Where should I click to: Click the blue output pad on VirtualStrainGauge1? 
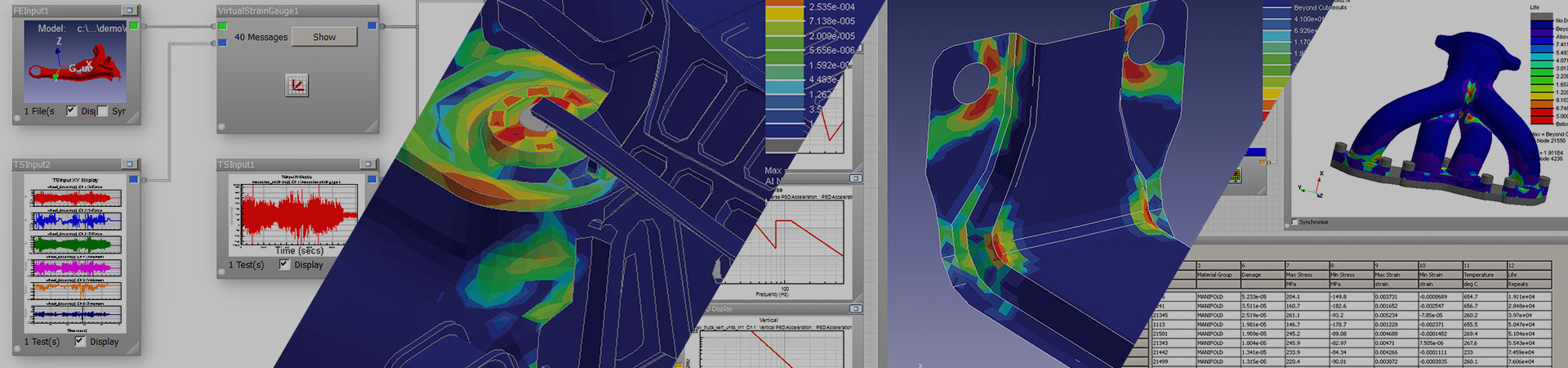pos(372,26)
